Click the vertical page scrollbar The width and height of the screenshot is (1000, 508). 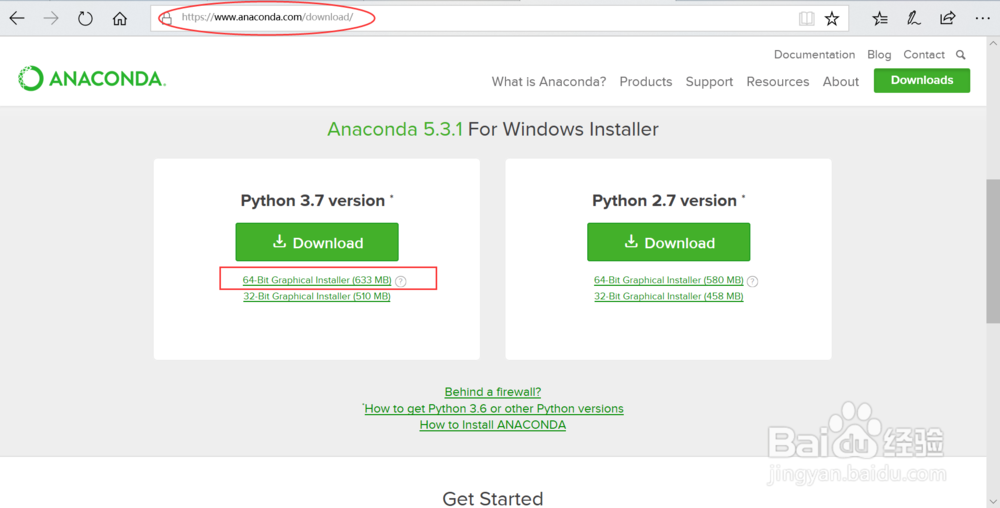pos(992,250)
